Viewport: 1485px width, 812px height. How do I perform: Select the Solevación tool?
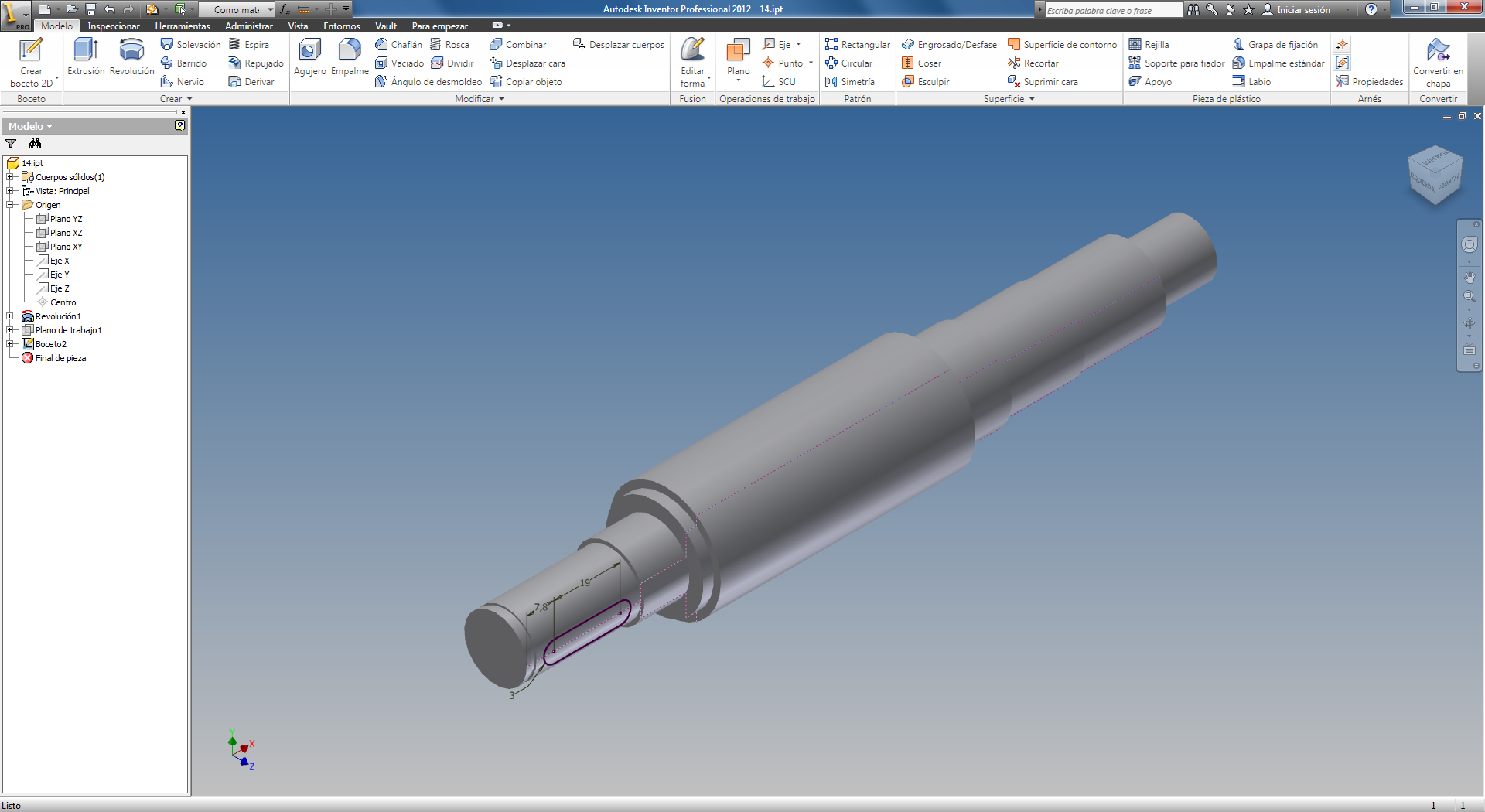point(190,45)
